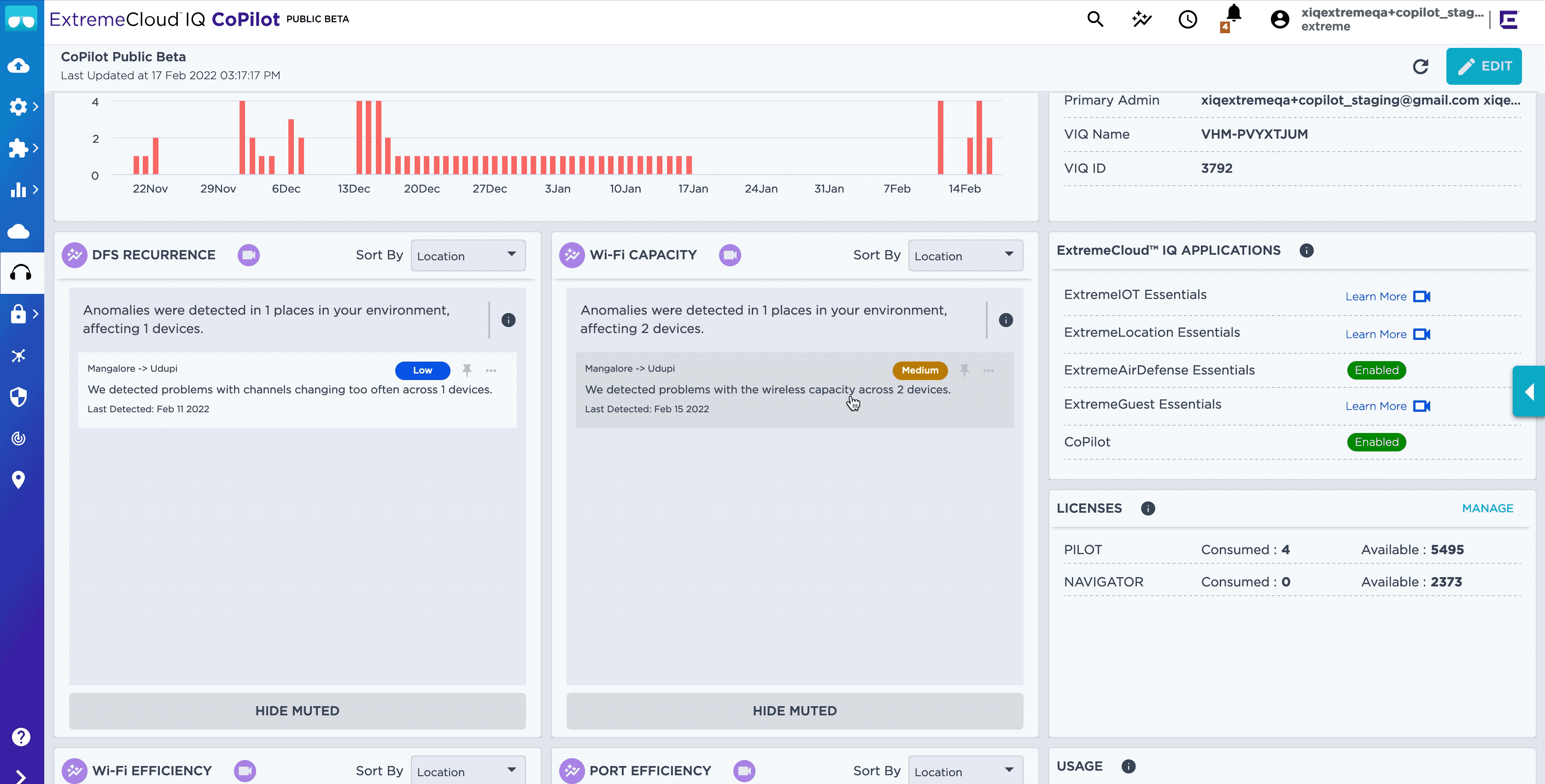The width and height of the screenshot is (1545, 784).
Task: Show info for USAGE
Action: pyautogui.click(x=1128, y=766)
